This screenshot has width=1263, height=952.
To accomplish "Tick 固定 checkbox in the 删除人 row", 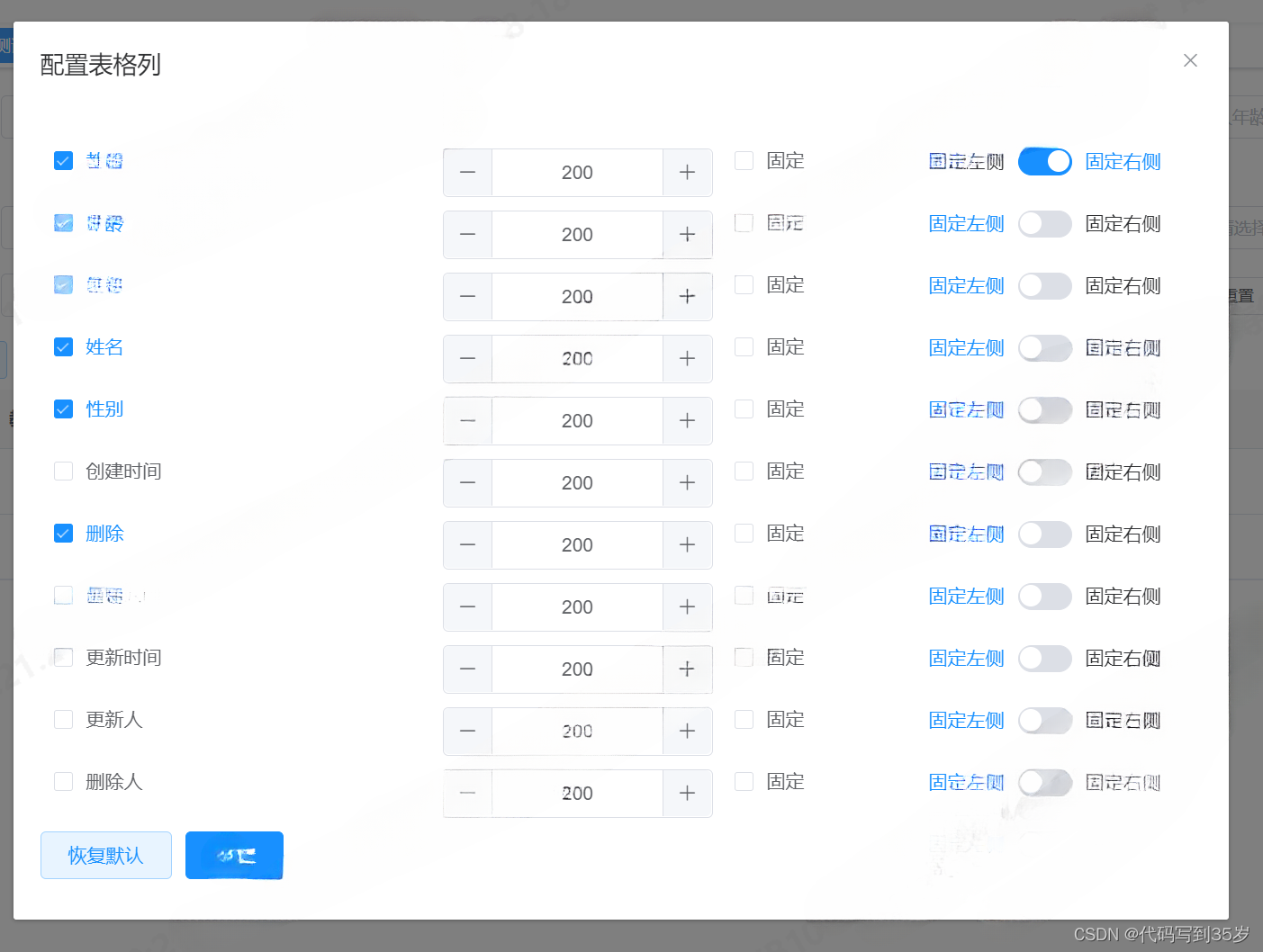I will pos(744,782).
